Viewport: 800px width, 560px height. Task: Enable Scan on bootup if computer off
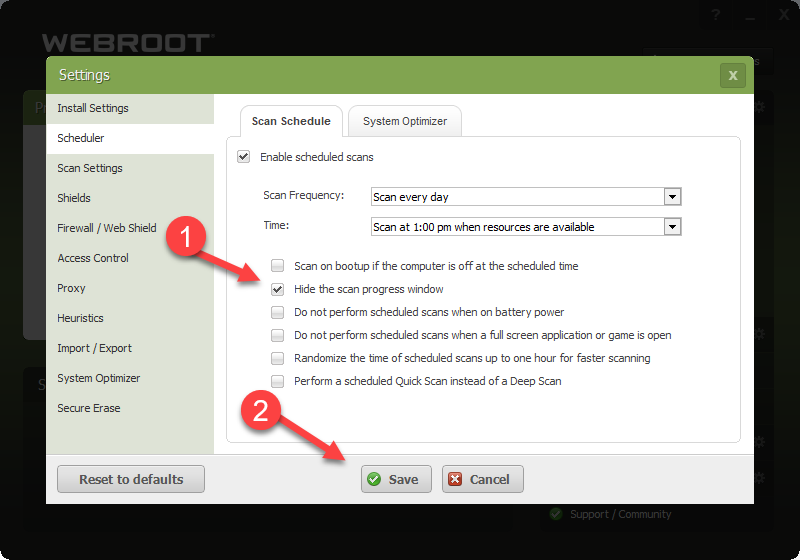click(x=278, y=266)
